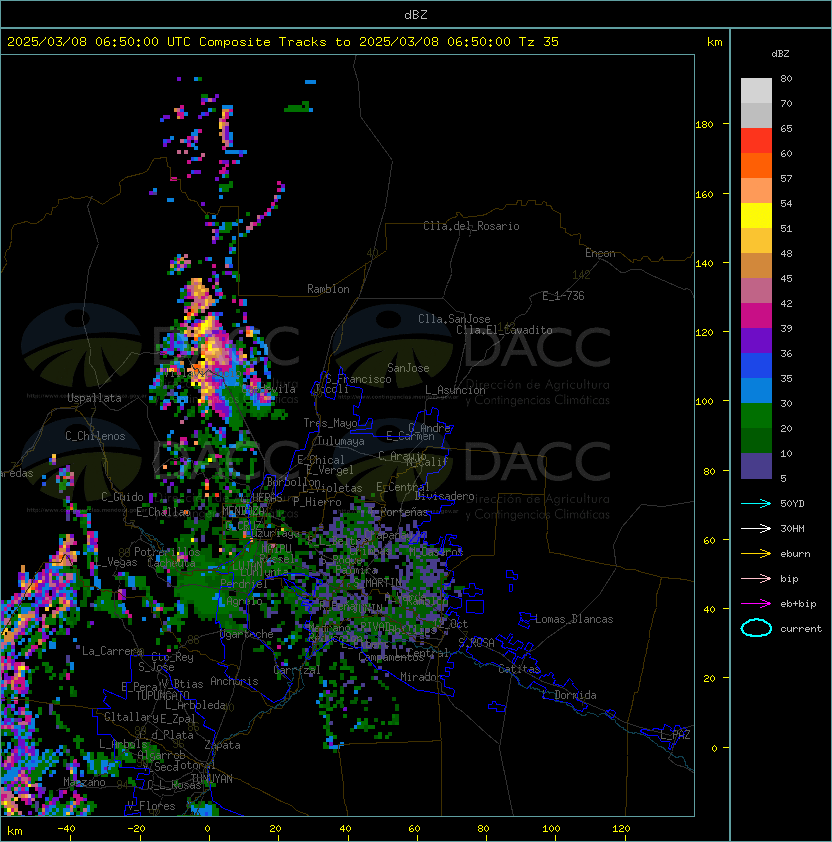Click the bip pink arrow legend icon

point(756,578)
